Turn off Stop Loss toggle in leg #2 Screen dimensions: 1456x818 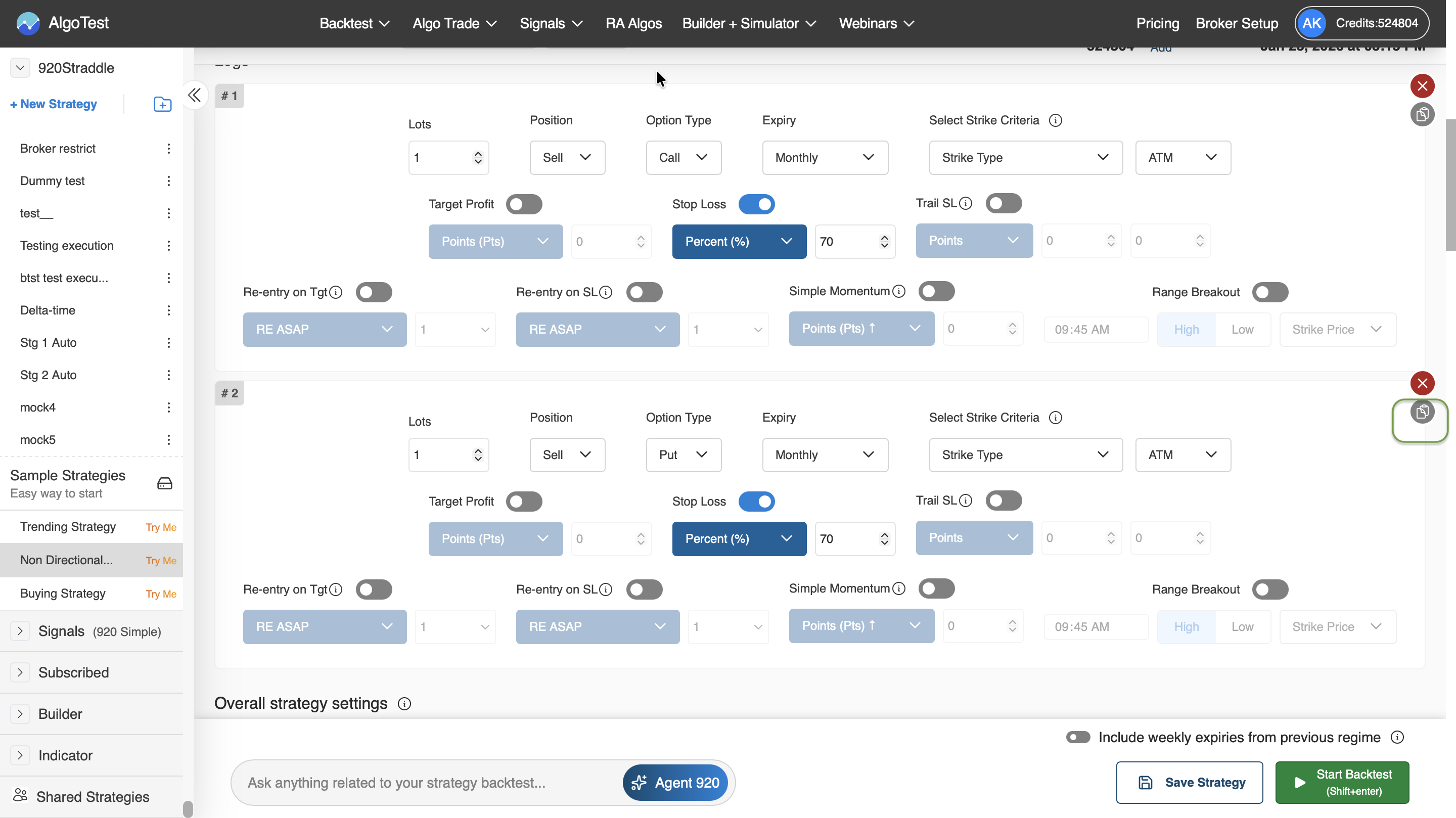(x=756, y=502)
